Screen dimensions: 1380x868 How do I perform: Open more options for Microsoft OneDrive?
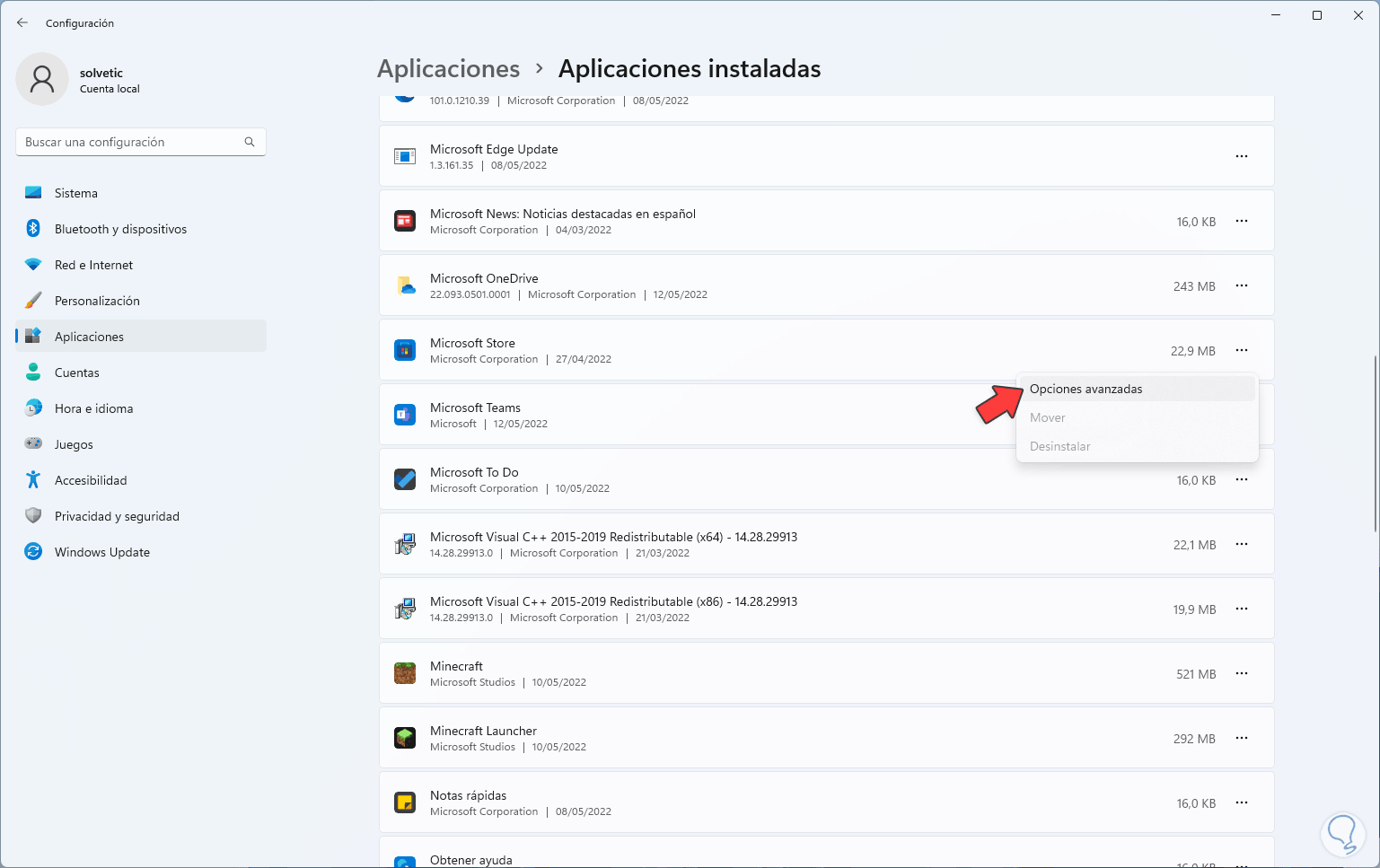[x=1242, y=285]
